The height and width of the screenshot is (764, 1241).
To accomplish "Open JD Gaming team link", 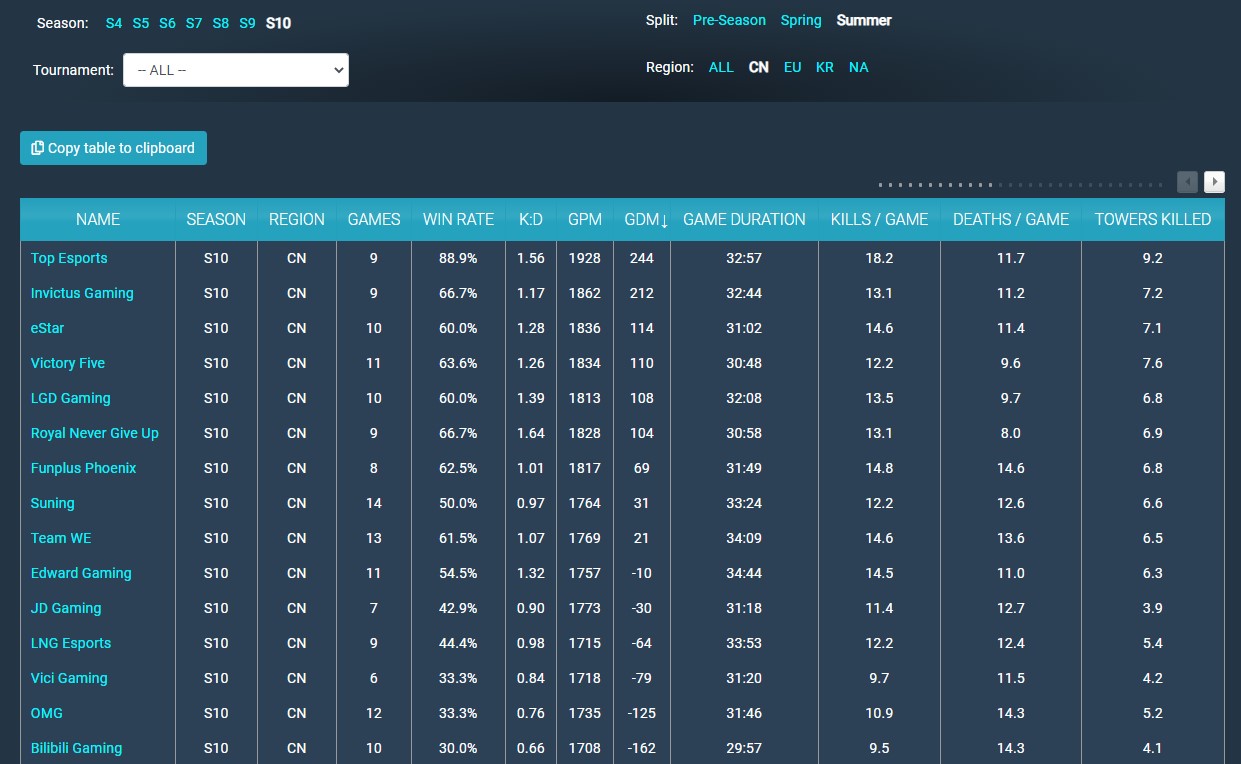I will click(x=66, y=608).
